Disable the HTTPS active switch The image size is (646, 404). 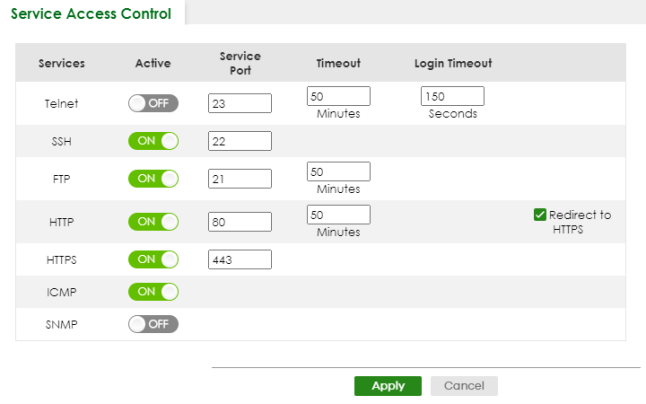tap(153, 259)
